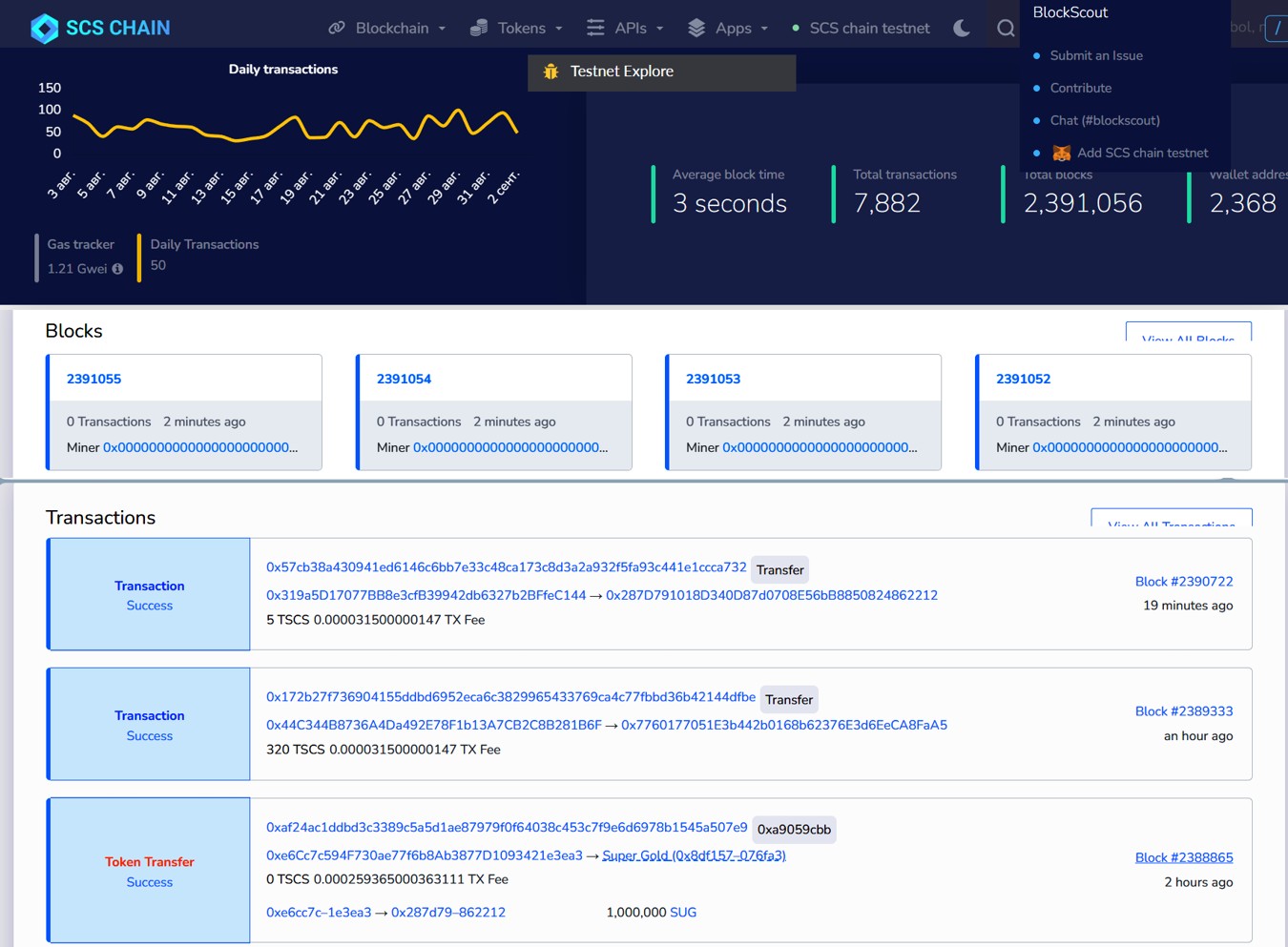Click the SCS CHAIN logo icon
The image size is (1288, 947).
[x=44, y=29]
